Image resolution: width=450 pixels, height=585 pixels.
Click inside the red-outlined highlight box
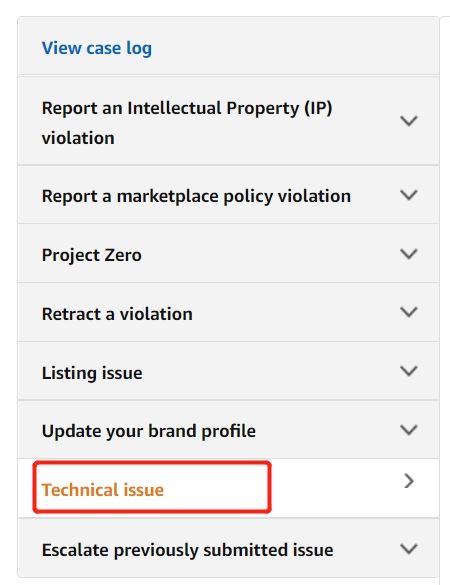152,487
